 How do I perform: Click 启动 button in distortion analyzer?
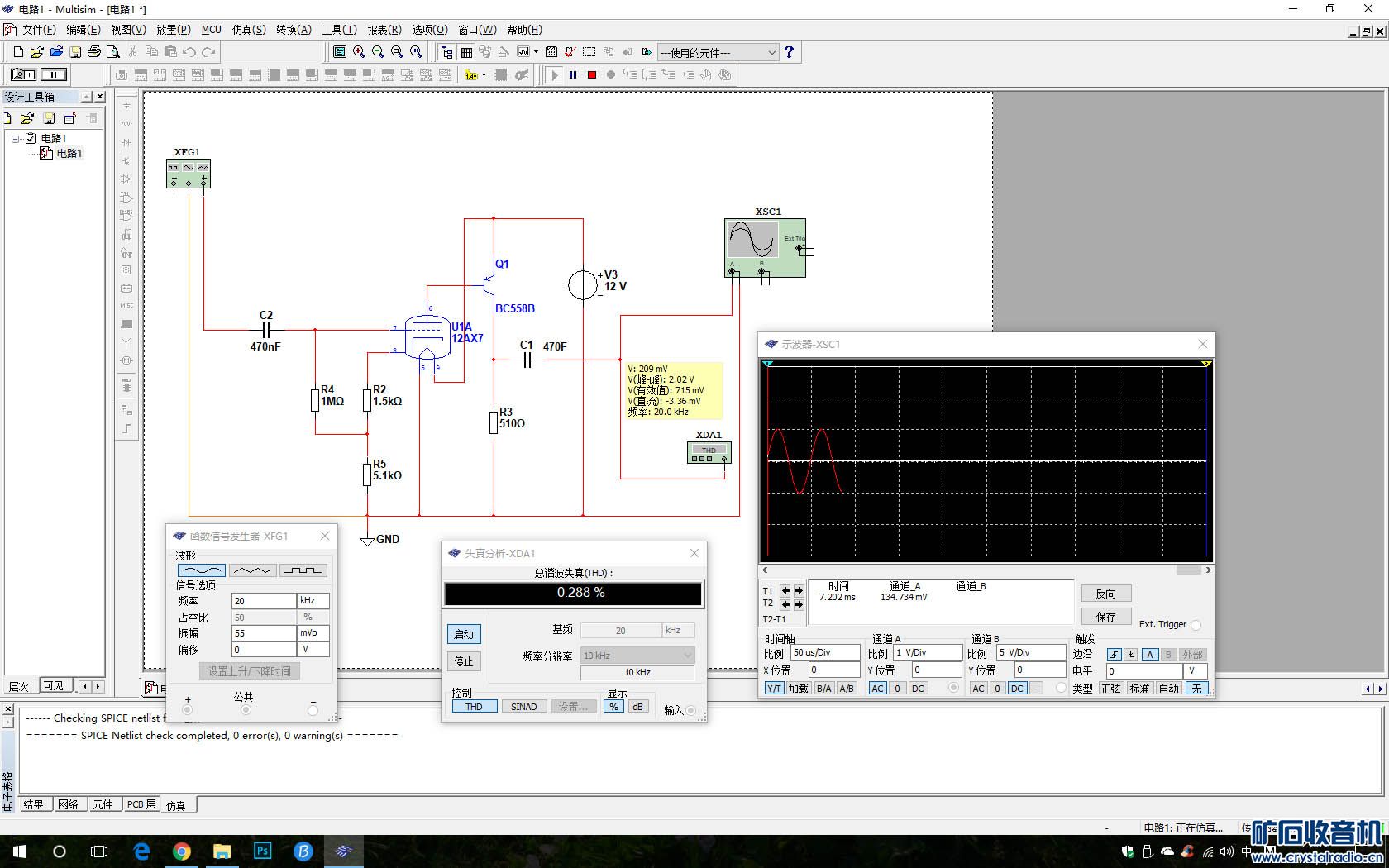464,634
